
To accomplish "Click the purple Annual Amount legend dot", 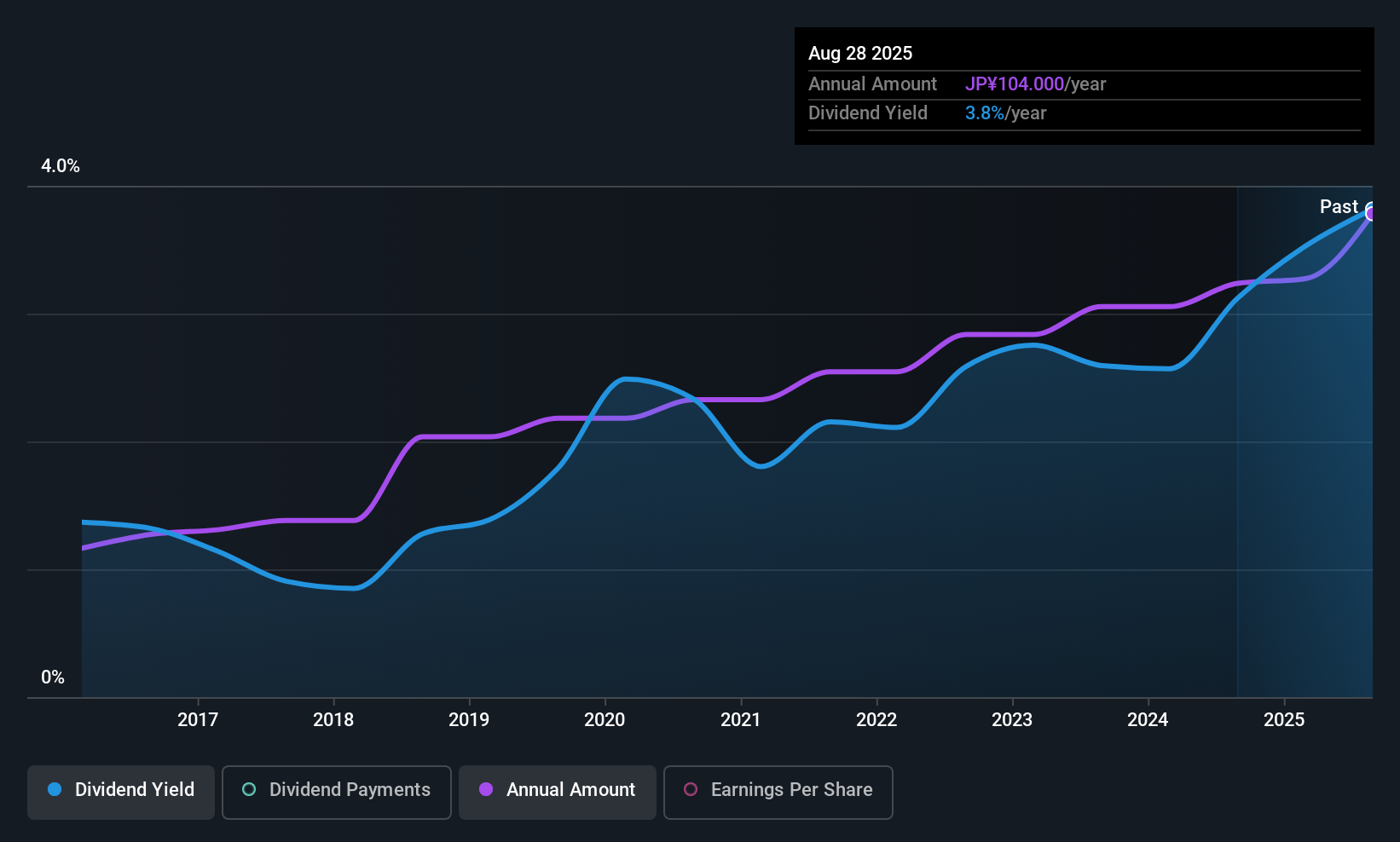I will tap(486, 789).
